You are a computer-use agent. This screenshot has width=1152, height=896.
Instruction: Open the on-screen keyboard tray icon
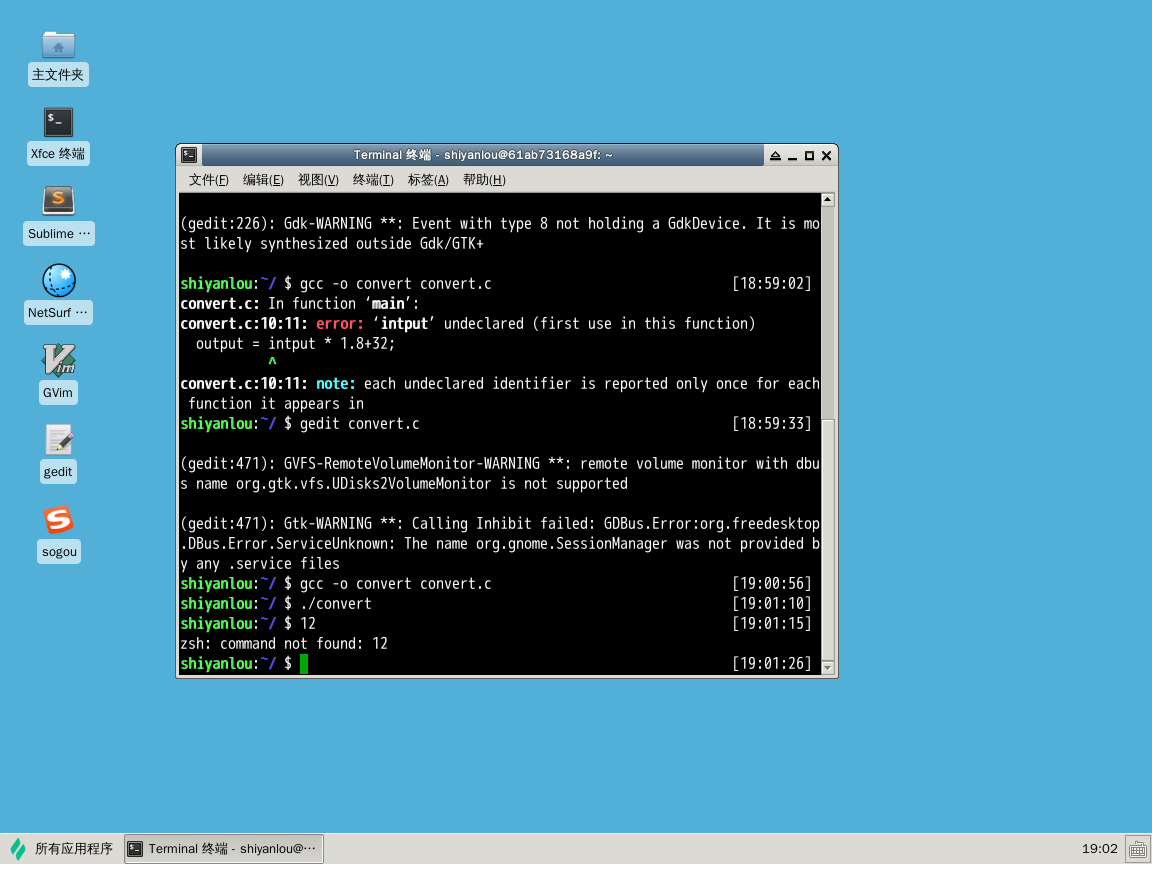point(1137,849)
